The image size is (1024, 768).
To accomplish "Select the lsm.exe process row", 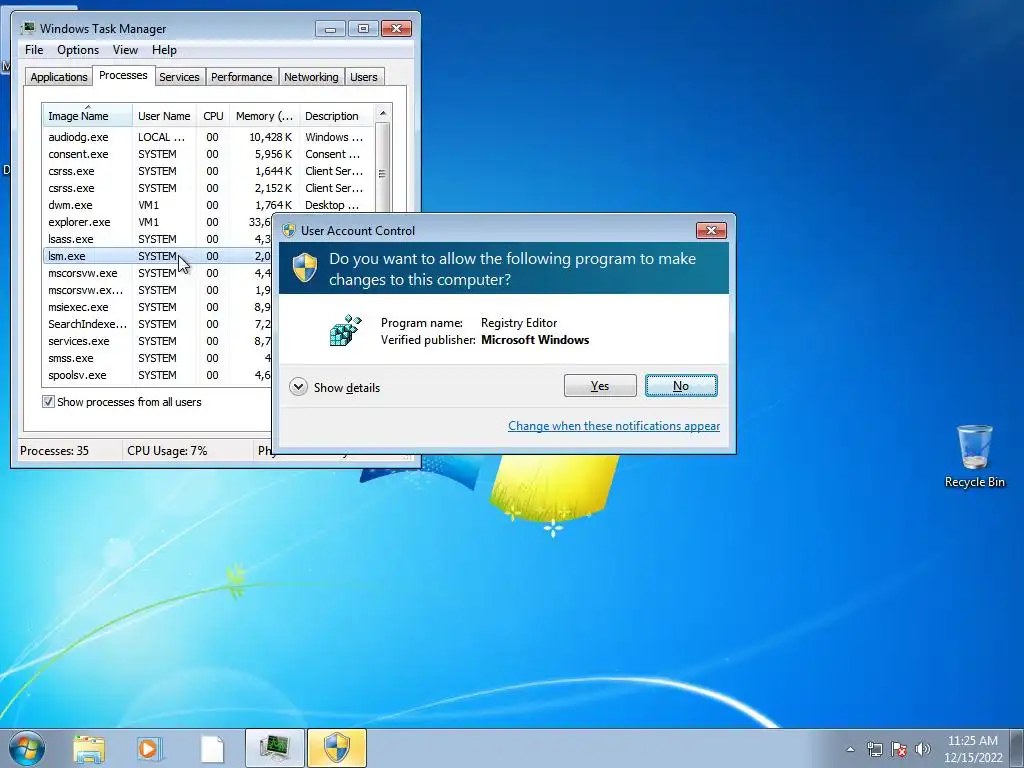I will [x=157, y=256].
